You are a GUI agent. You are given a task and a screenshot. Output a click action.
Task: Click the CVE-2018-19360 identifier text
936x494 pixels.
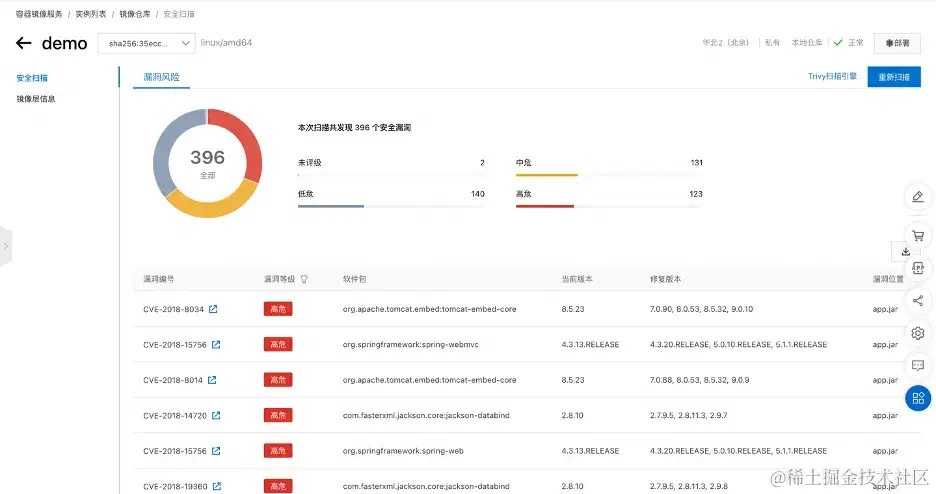175,486
